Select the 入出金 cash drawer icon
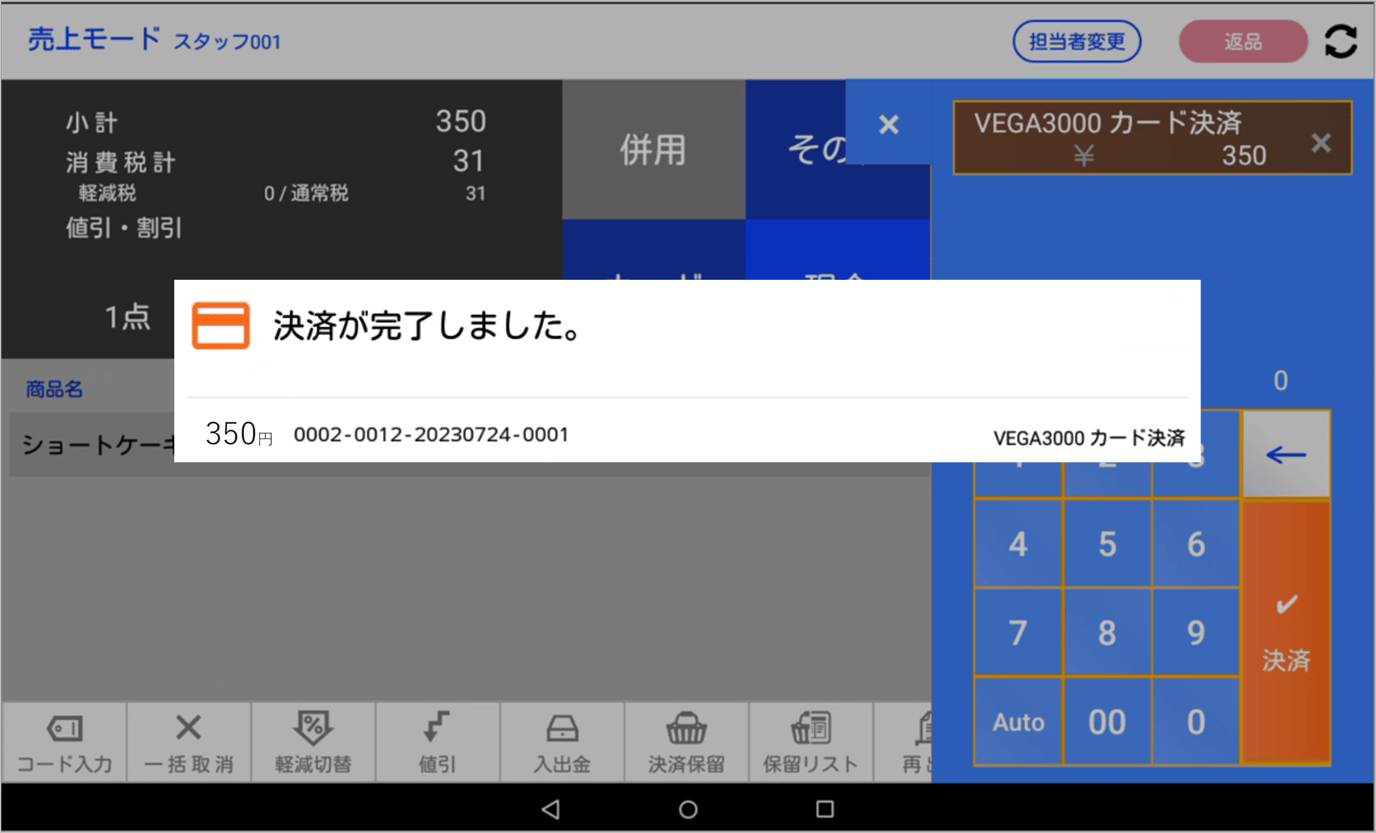Viewport: 1376px width, 833px height. click(x=562, y=742)
